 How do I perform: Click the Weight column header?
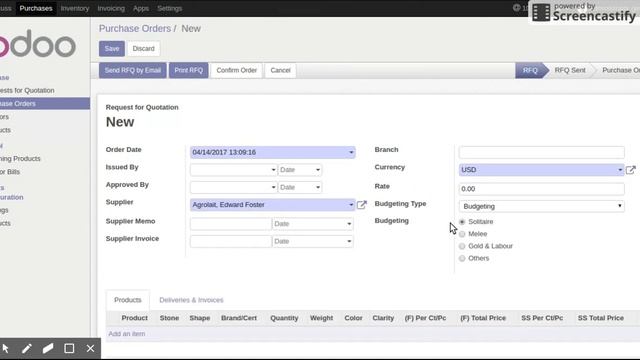point(321,318)
